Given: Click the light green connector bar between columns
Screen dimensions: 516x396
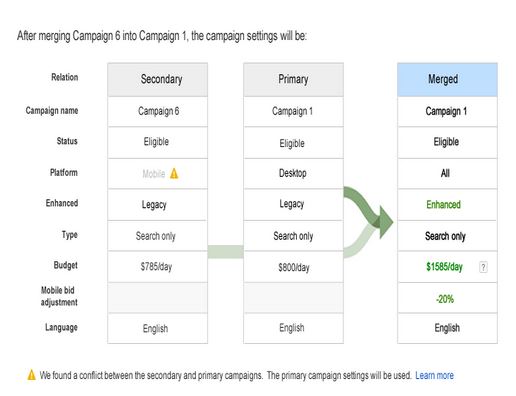Looking at the screenshot, I should 225,252.
